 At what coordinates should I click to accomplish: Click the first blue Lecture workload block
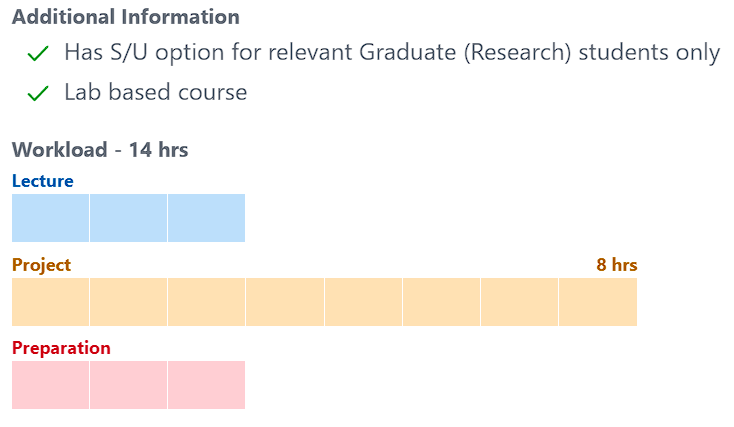[50, 218]
